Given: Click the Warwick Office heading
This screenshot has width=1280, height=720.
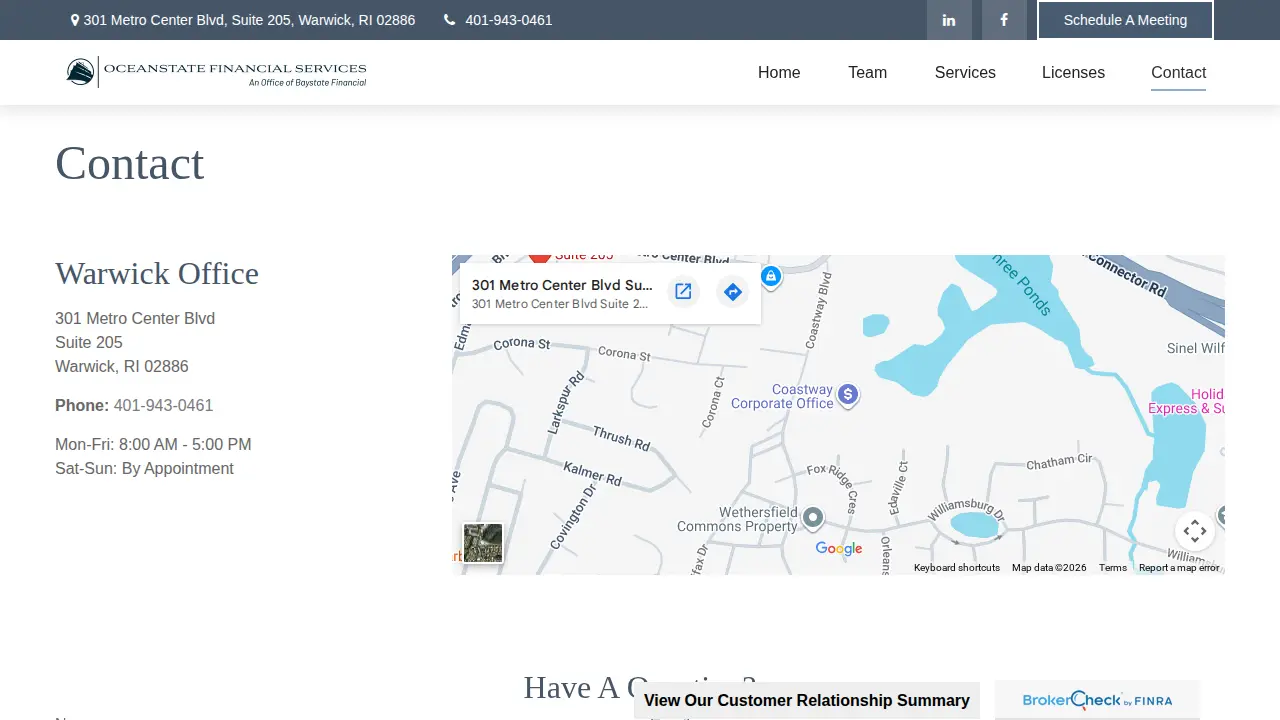Looking at the screenshot, I should [157, 273].
